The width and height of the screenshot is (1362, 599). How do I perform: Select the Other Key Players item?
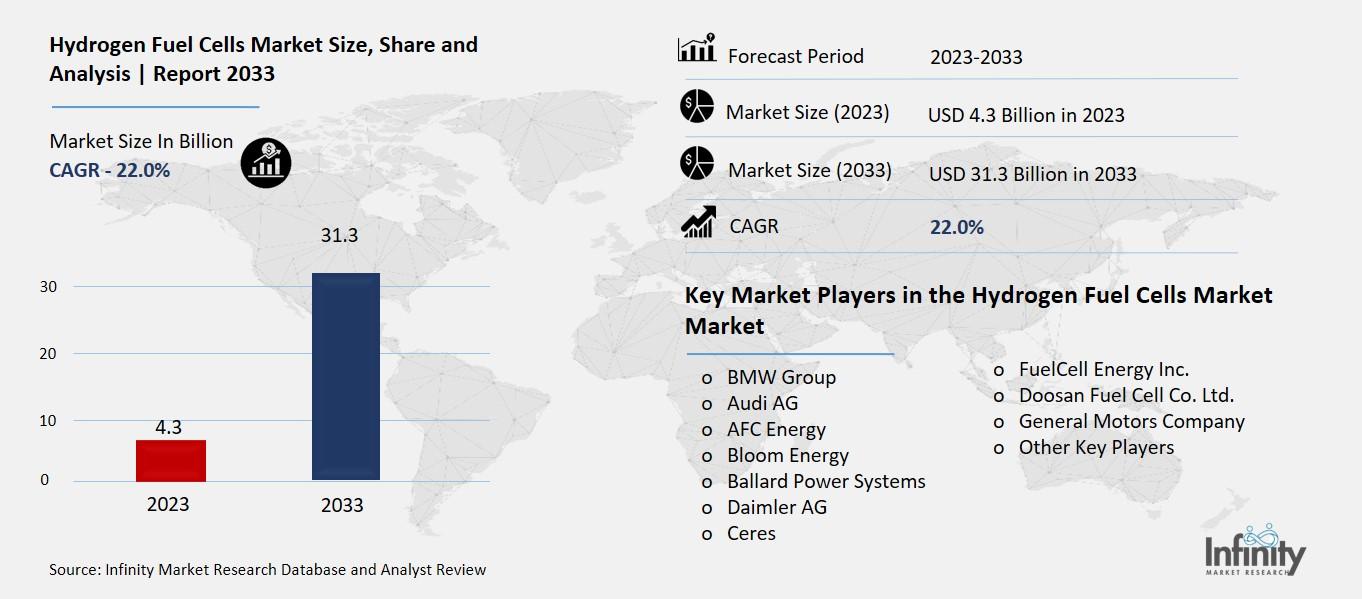(1096, 448)
